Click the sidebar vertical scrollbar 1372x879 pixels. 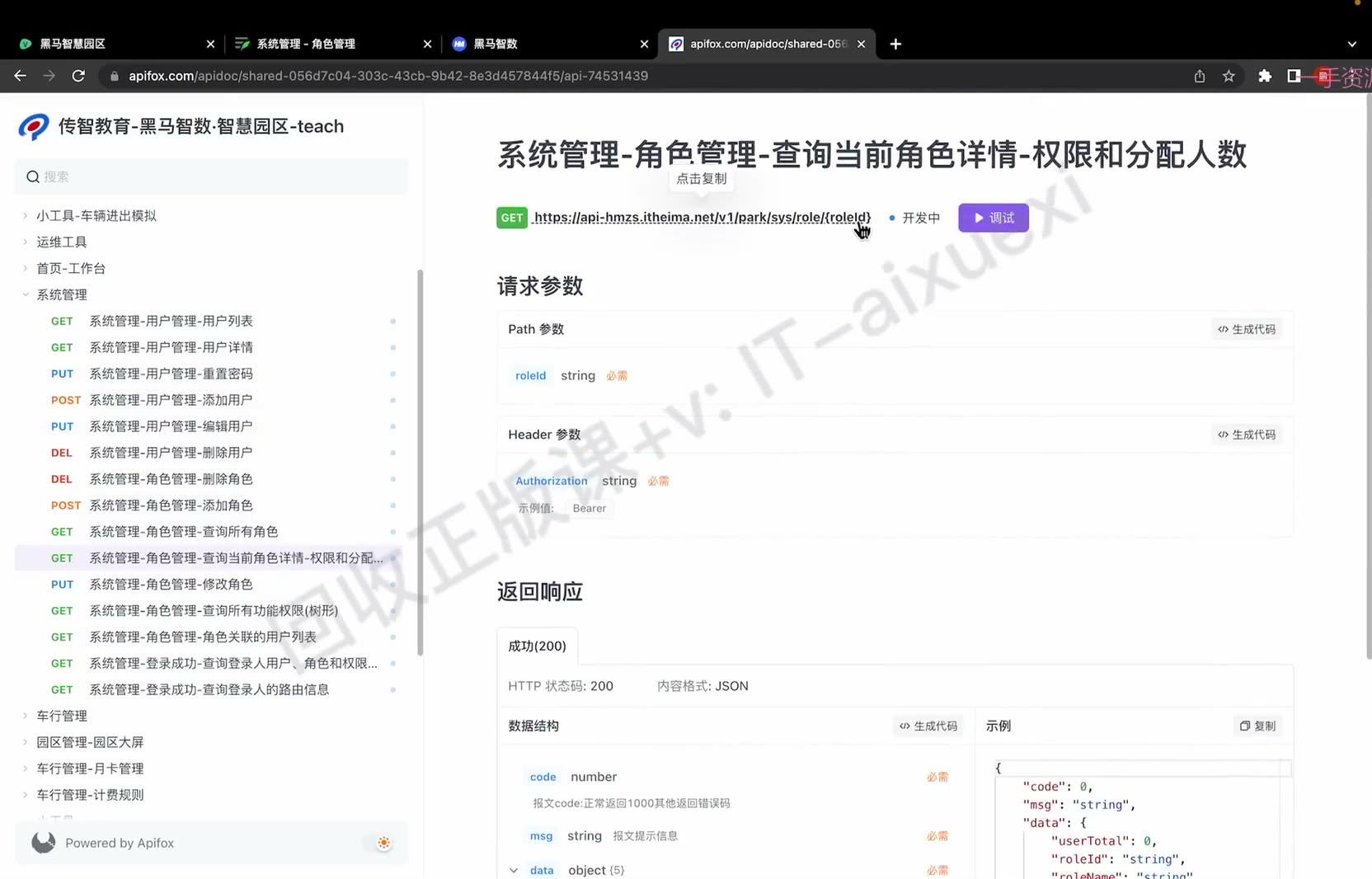[420, 462]
